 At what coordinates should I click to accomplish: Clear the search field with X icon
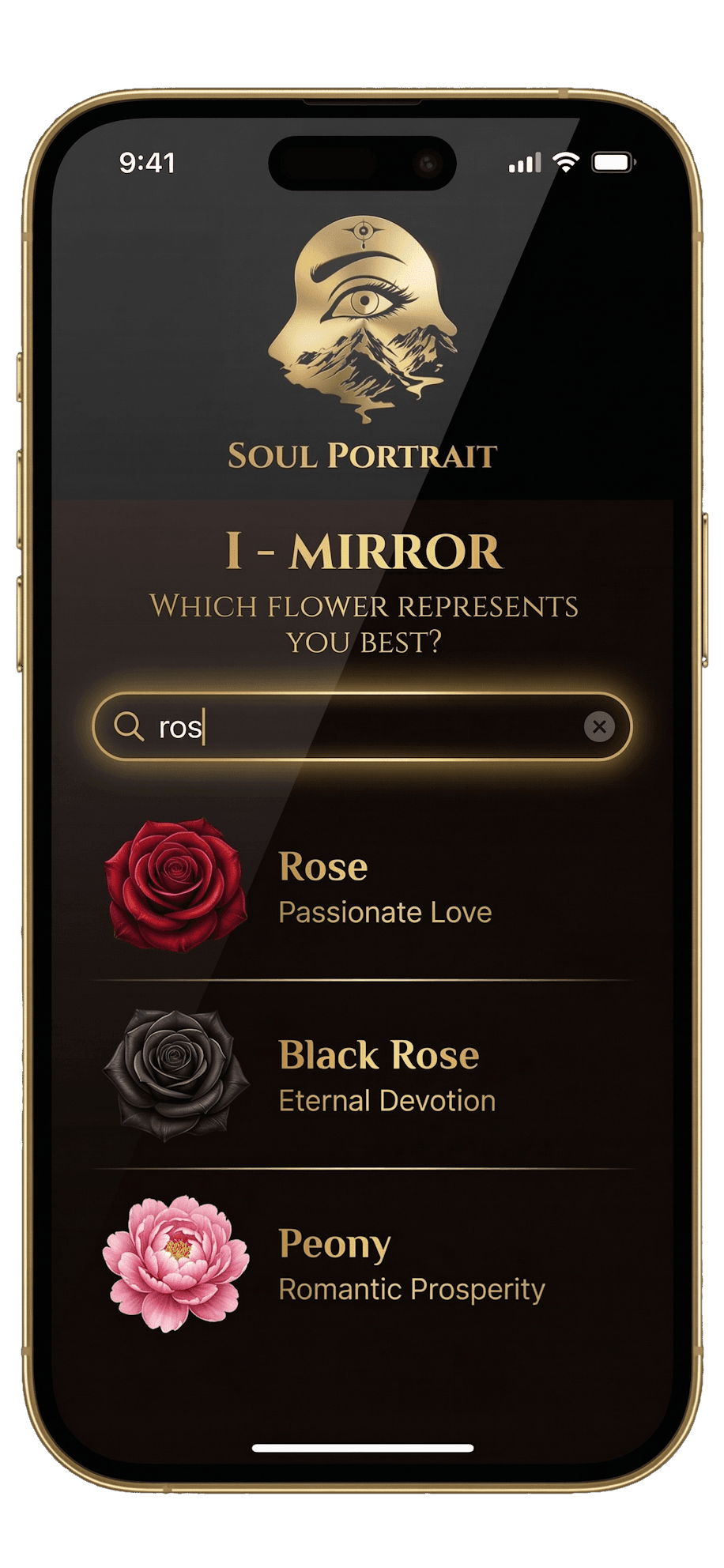[x=599, y=726]
